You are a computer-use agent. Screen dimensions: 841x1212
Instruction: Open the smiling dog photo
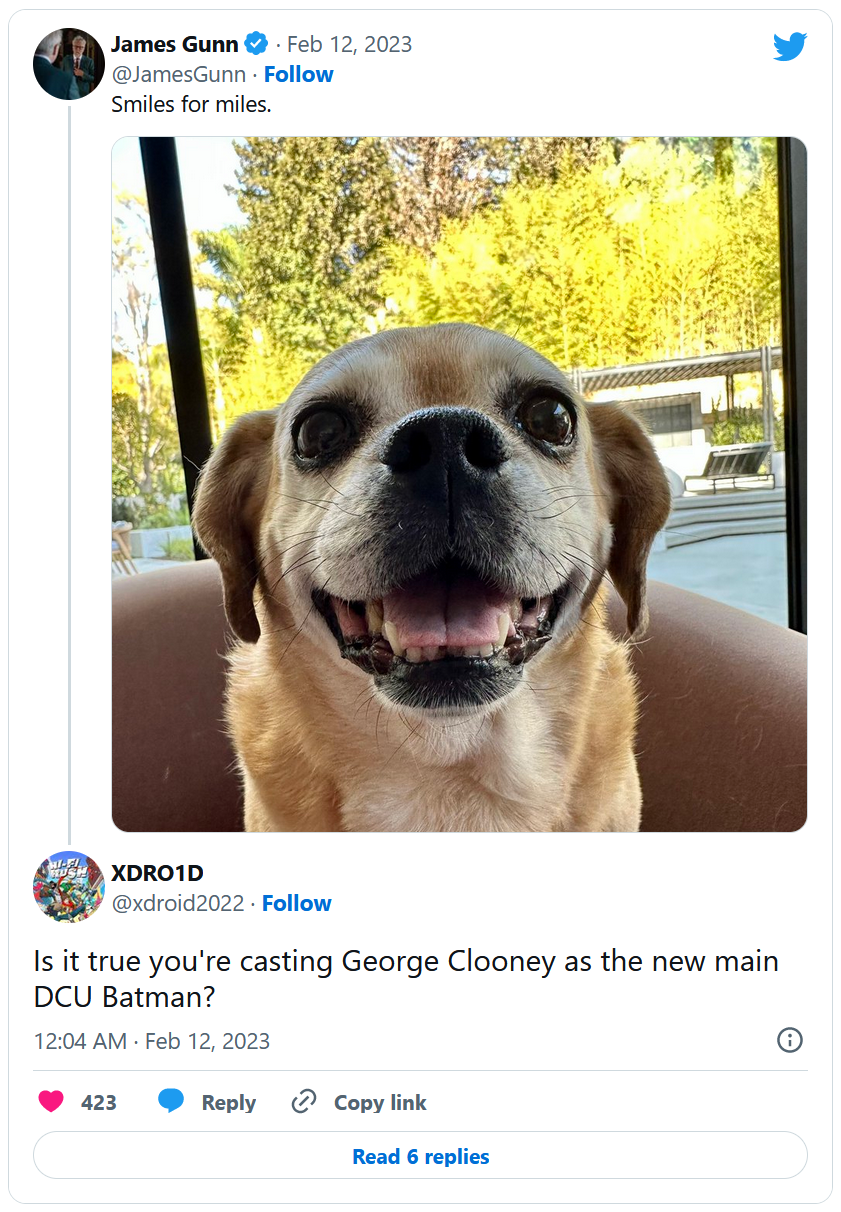coord(459,484)
